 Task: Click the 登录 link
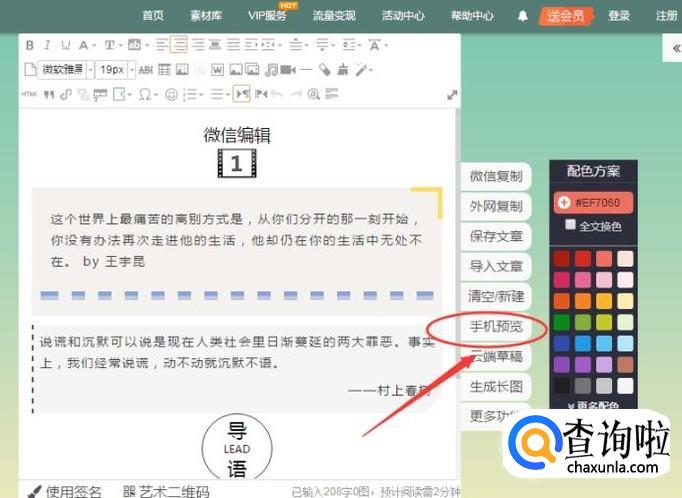coord(618,16)
